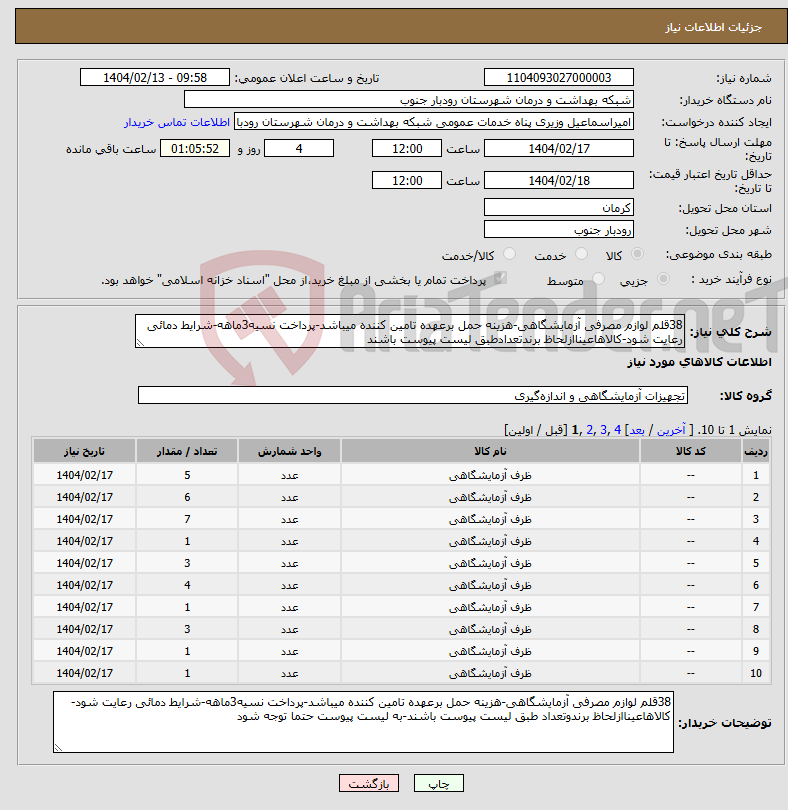This screenshot has height=810, width=788.
Task: Click item name in row 8
Action: (x=490, y=629)
